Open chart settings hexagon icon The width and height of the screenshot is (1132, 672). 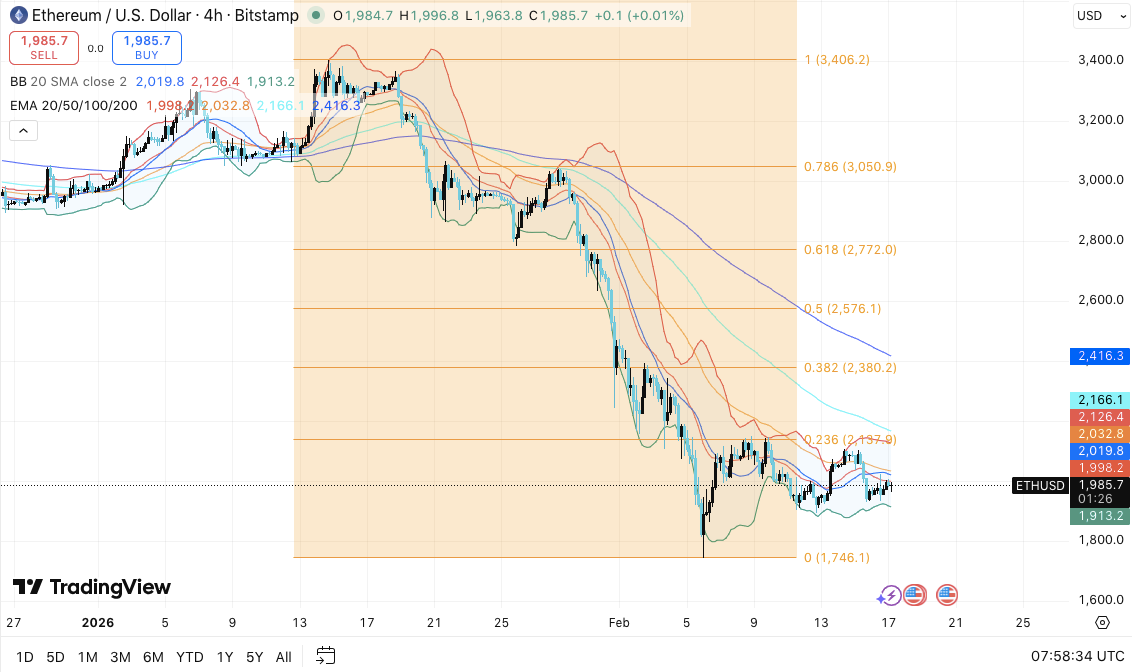coord(1102,622)
